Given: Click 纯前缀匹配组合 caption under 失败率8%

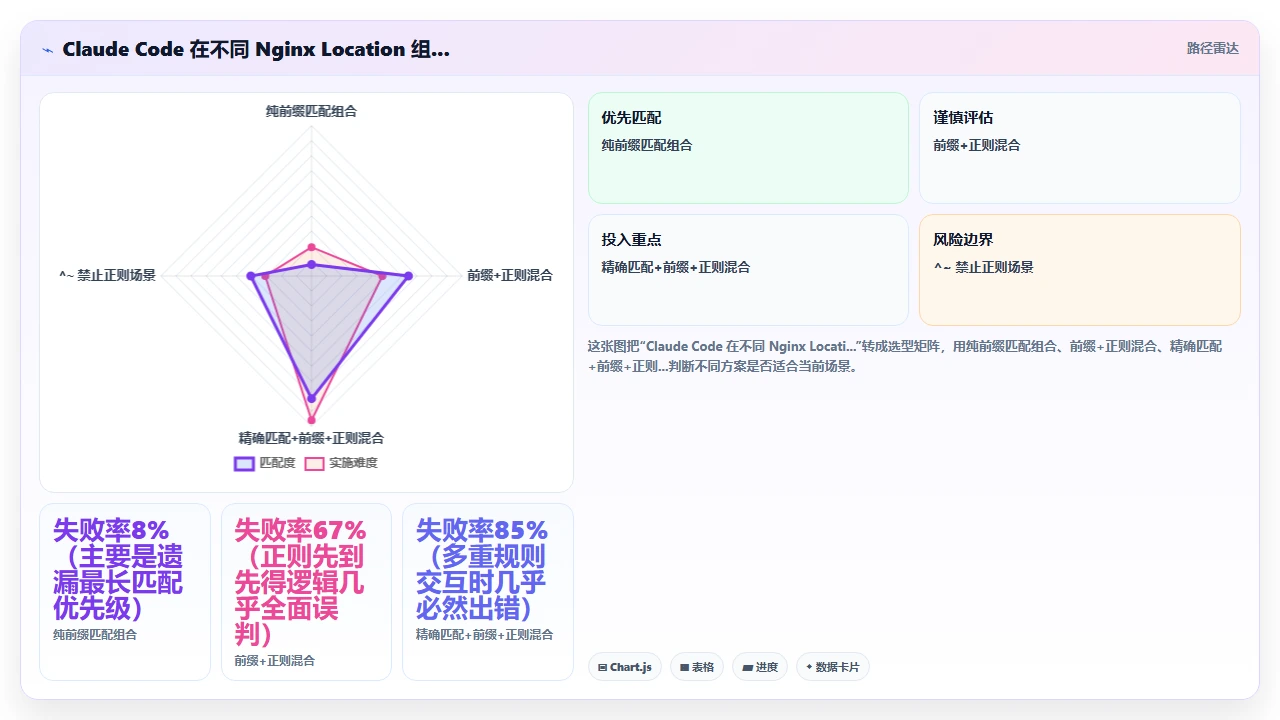Looking at the screenshot, I should [x=95, y=635].
